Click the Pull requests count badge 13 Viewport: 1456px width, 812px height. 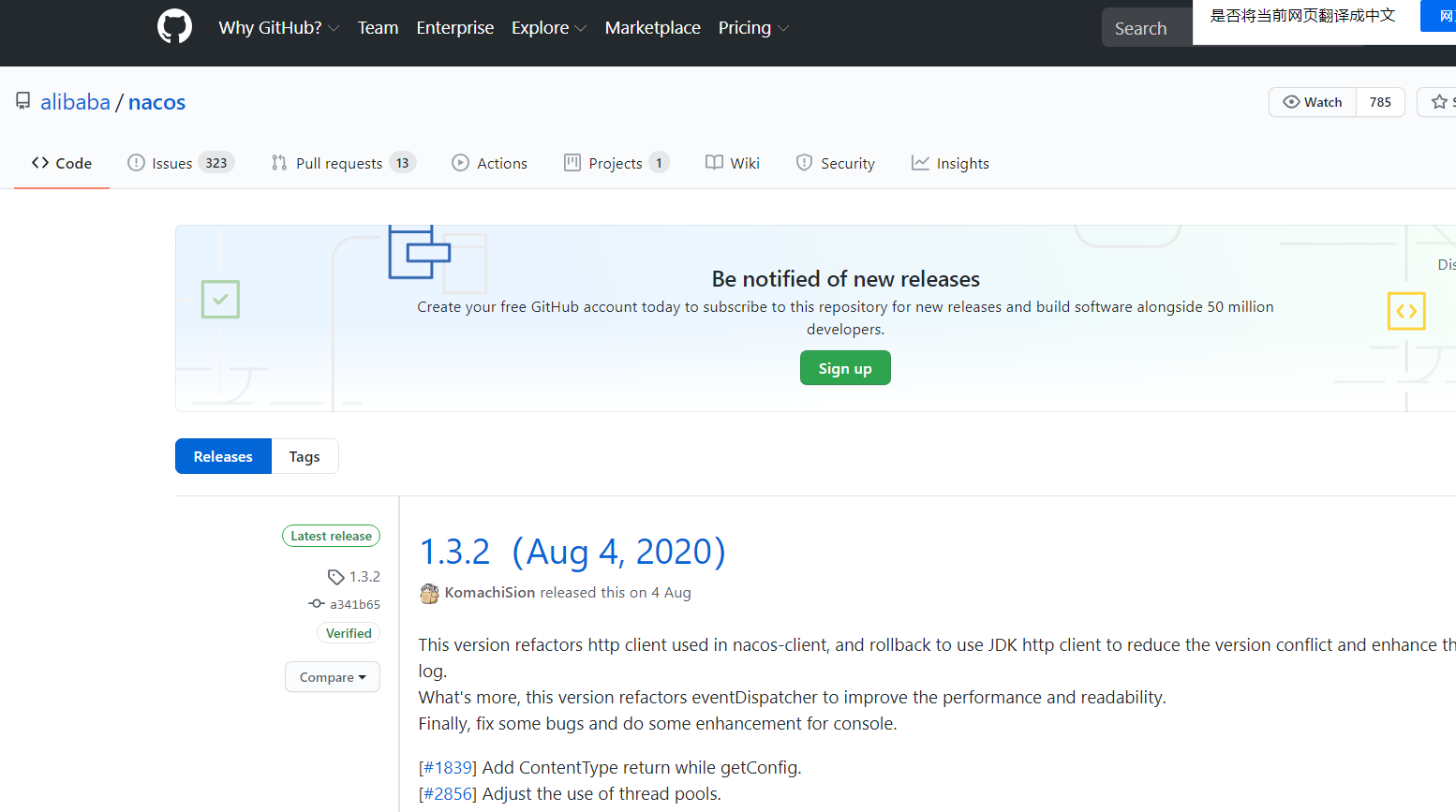tap(403, 163)
